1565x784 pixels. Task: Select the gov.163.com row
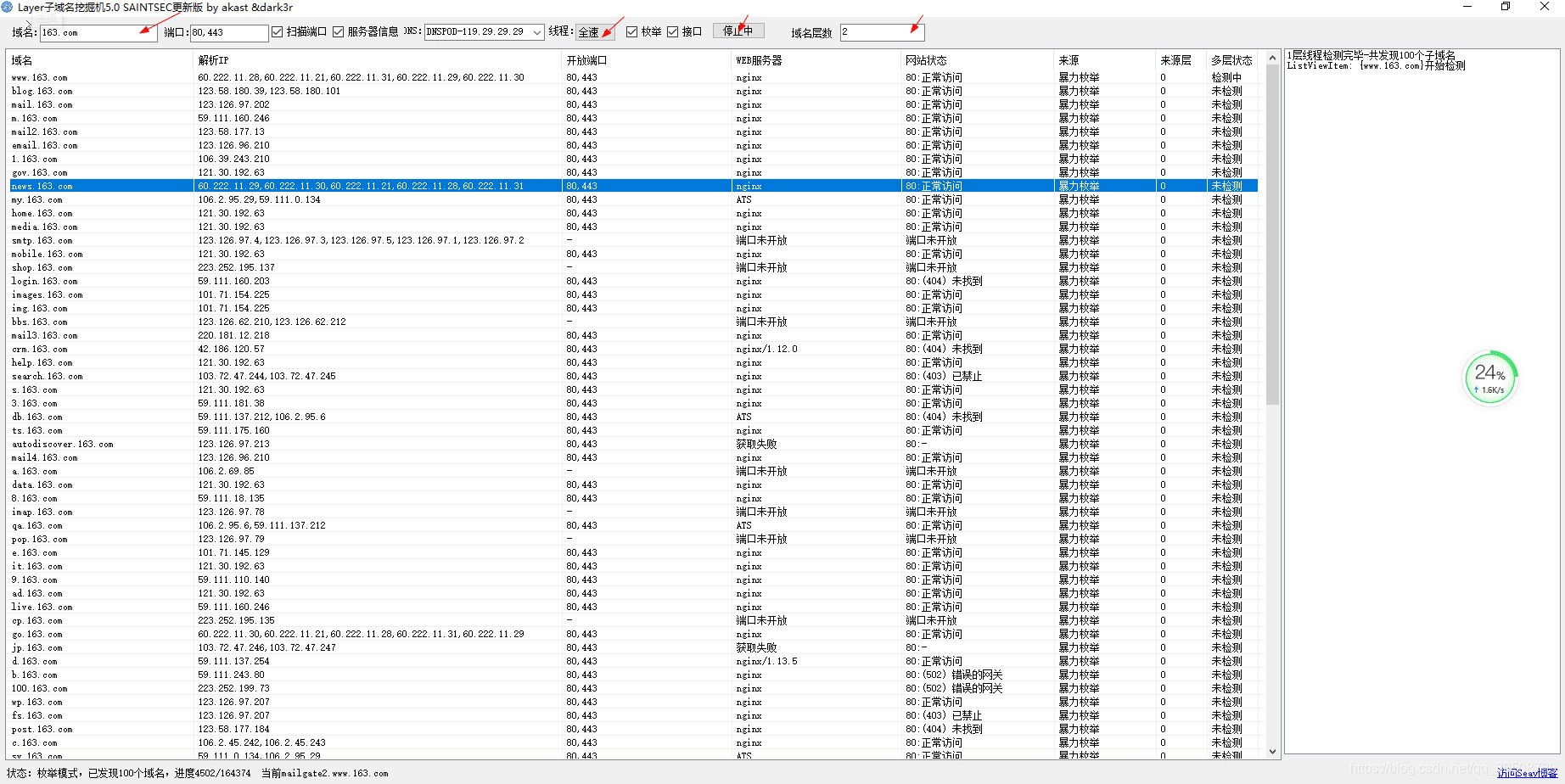[x=633, y=172]
